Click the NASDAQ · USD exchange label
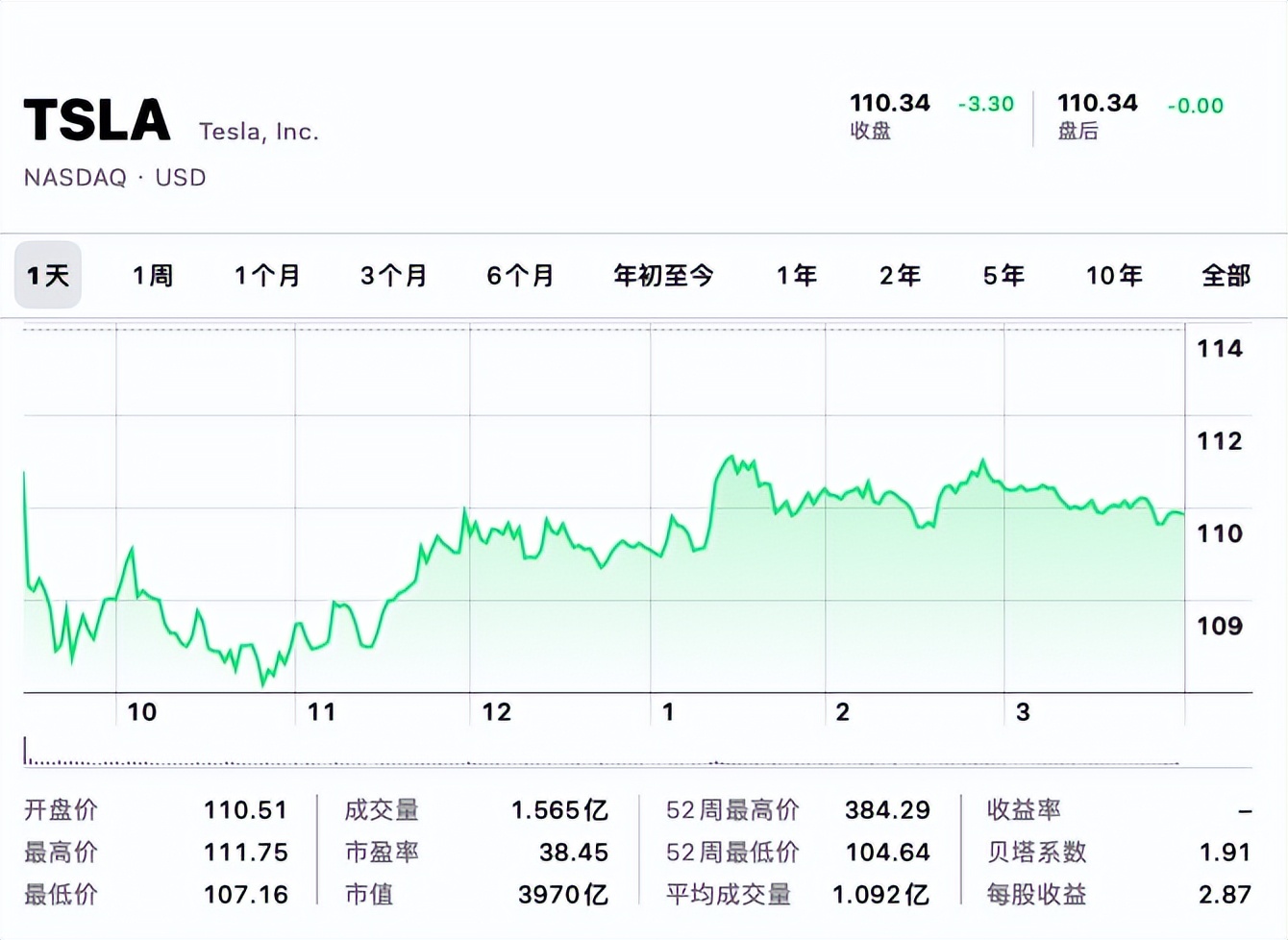Screen dimensions: 1288x940 click(x=114, y=177)
